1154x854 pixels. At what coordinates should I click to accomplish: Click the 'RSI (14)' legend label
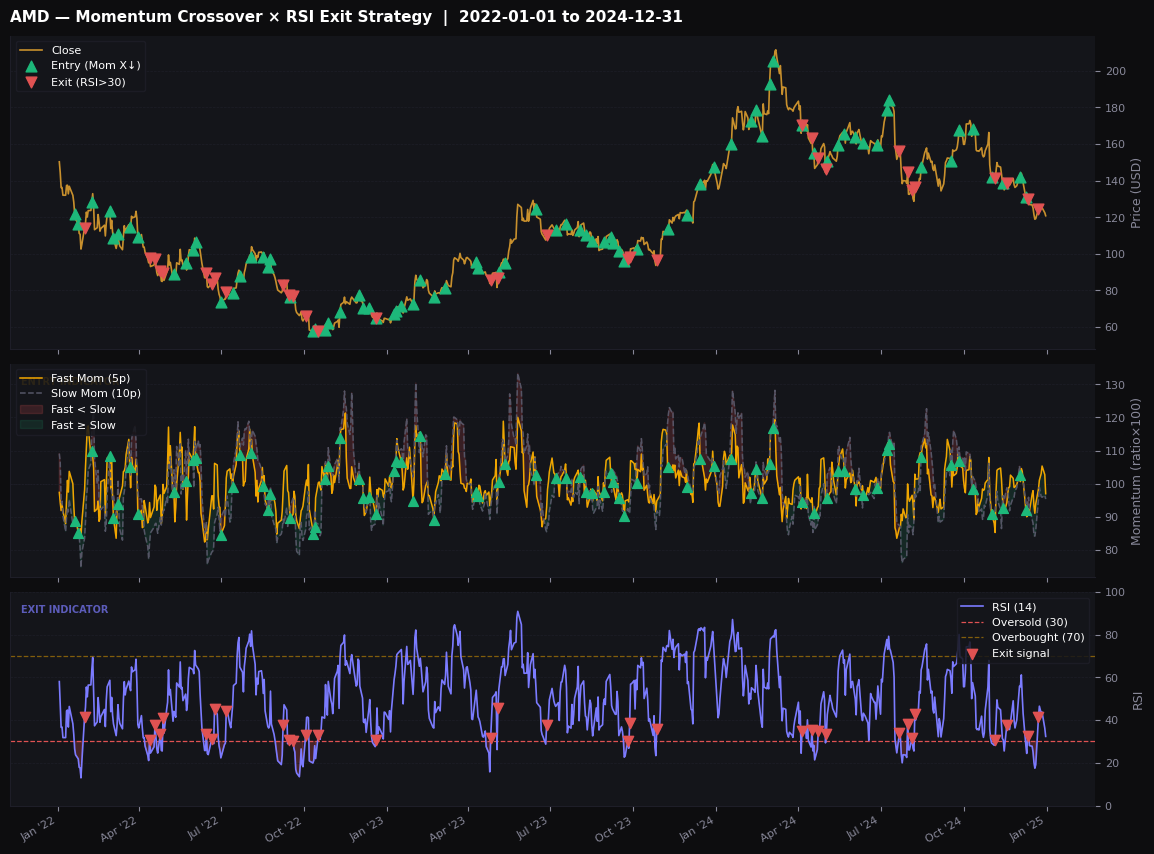(1014, 607)
